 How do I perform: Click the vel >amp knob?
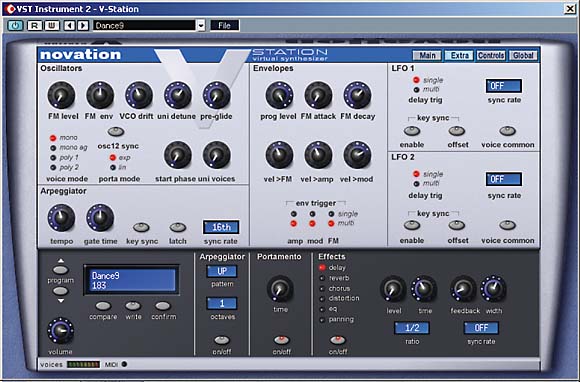(318, 155)
